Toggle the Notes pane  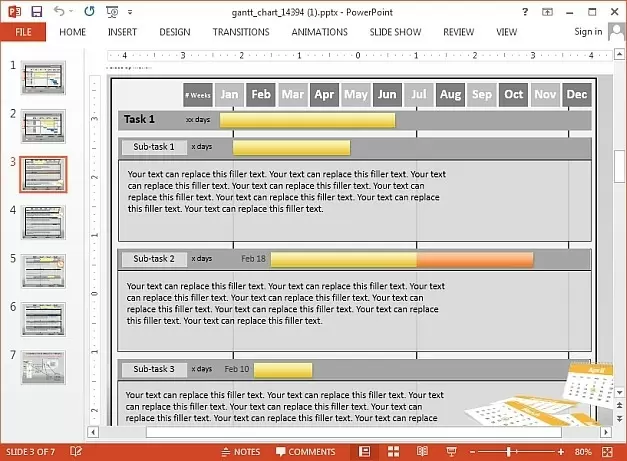[240, 452]
